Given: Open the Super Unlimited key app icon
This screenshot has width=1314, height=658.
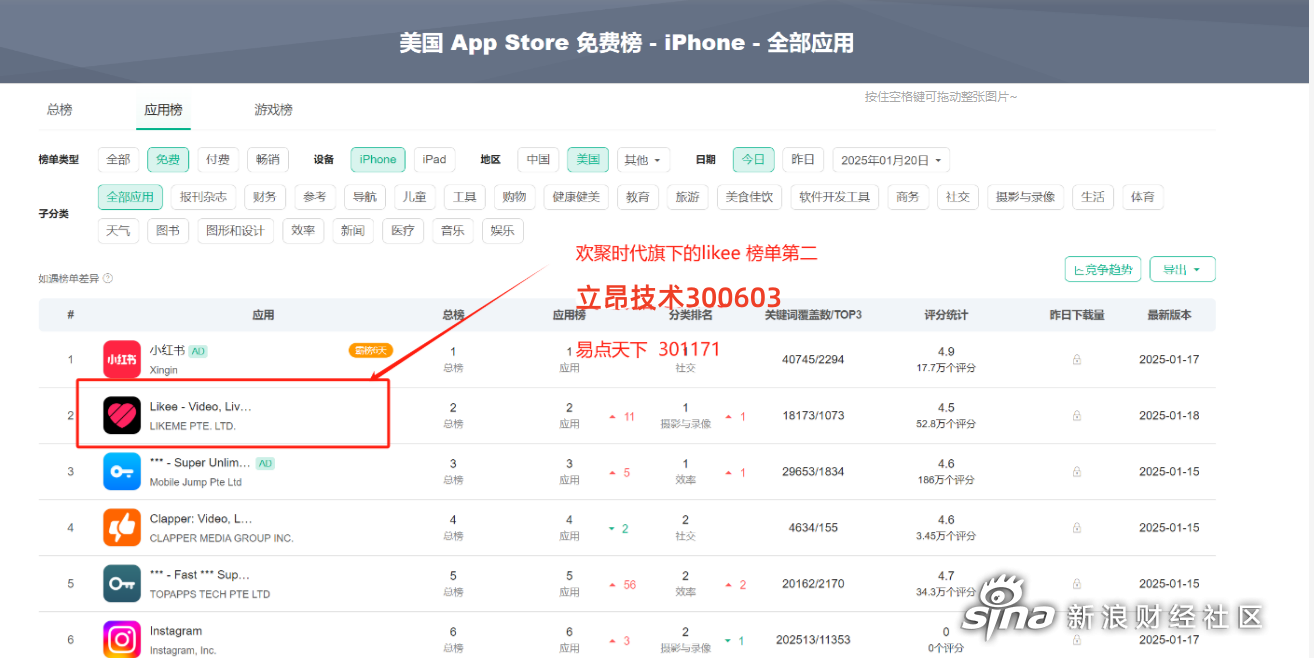Looking at the screenshot, I should pos(122,471).
